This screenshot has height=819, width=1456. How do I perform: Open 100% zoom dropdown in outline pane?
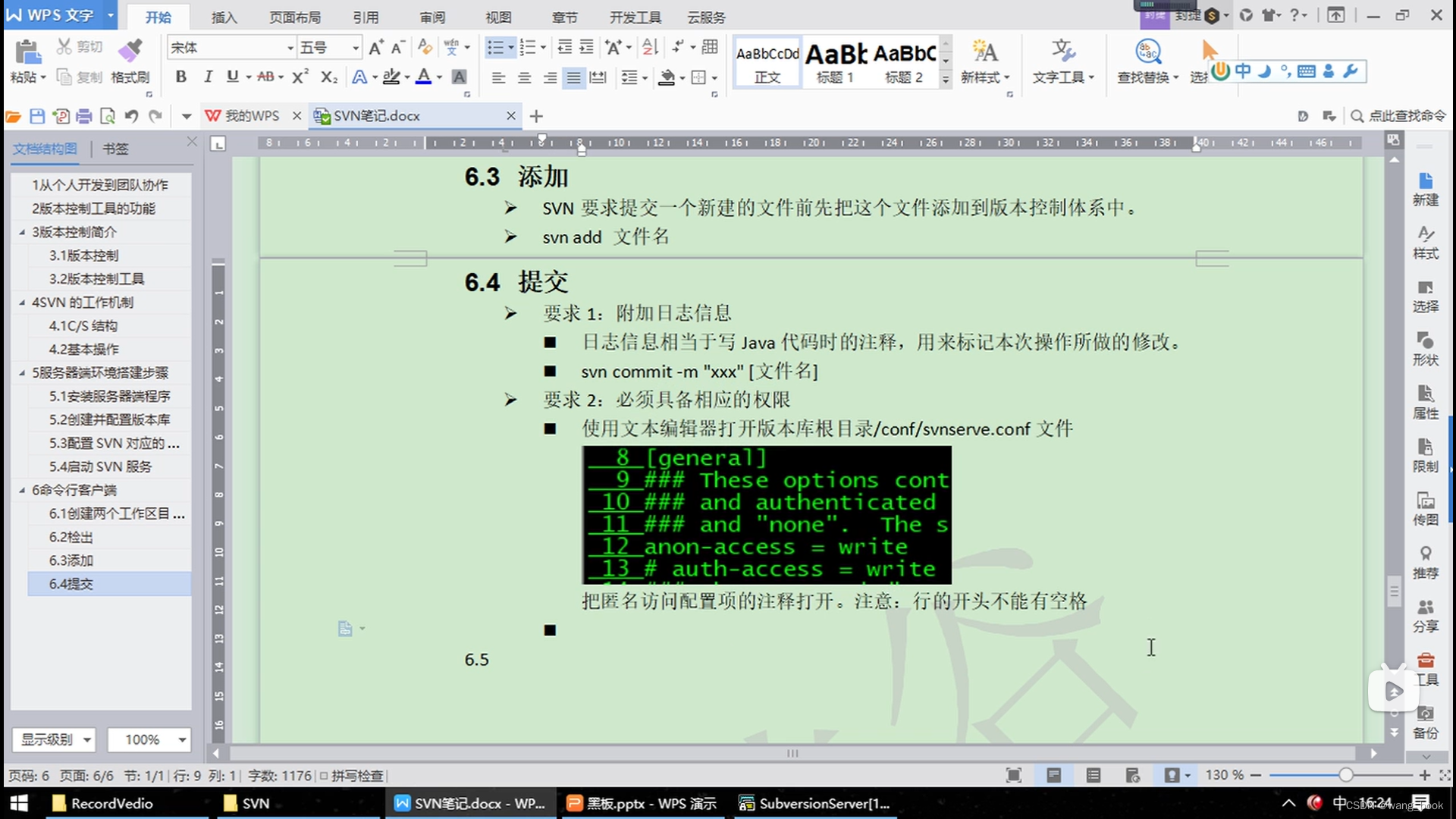pyautogui.click(x=149, y=739)
